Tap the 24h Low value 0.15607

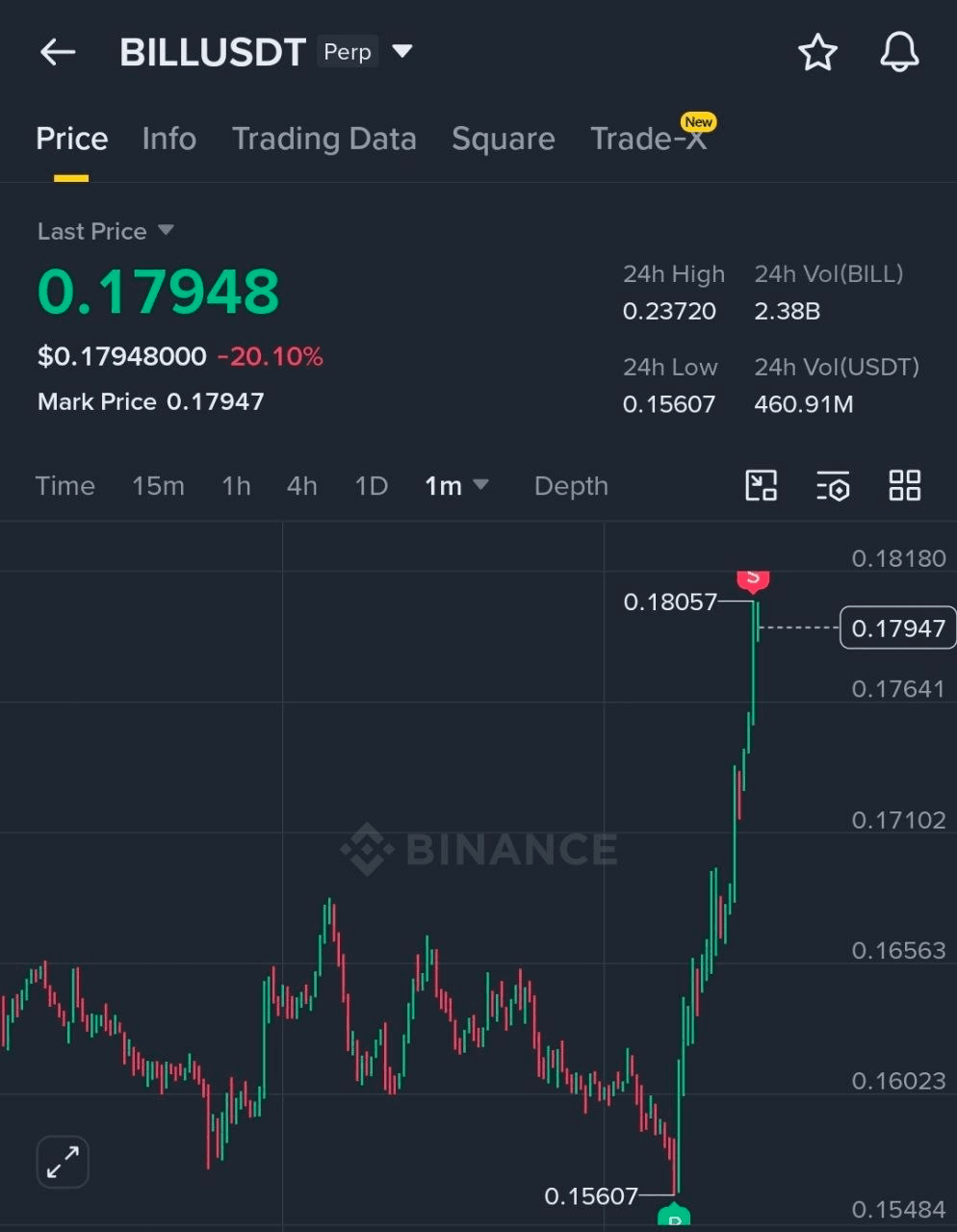669,403
